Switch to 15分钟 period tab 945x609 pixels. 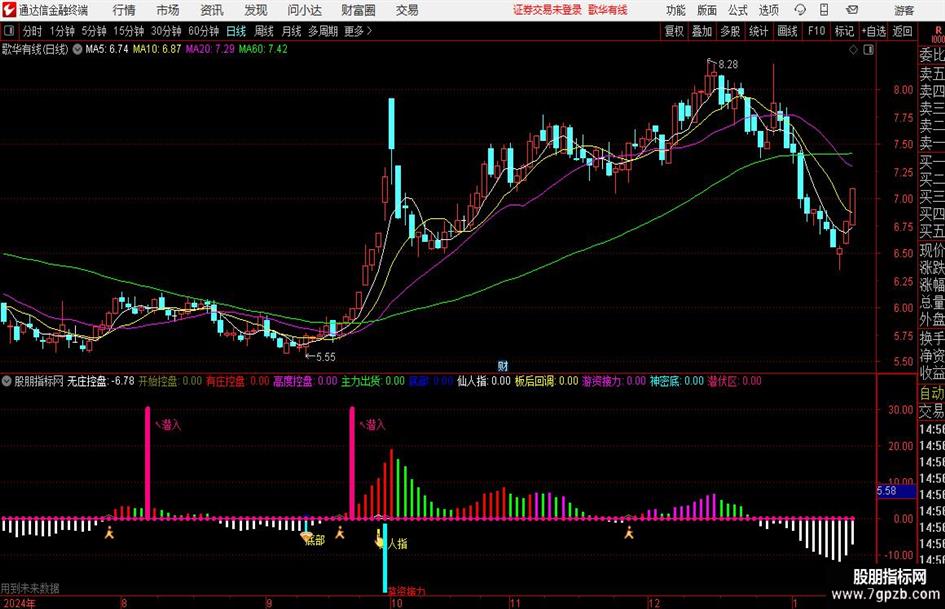(x=129, y=31)
